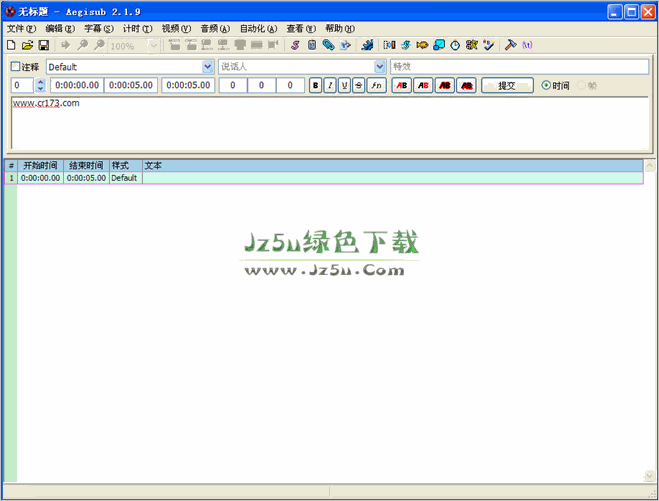Expand the Default style dropdown

pos(208,67)
